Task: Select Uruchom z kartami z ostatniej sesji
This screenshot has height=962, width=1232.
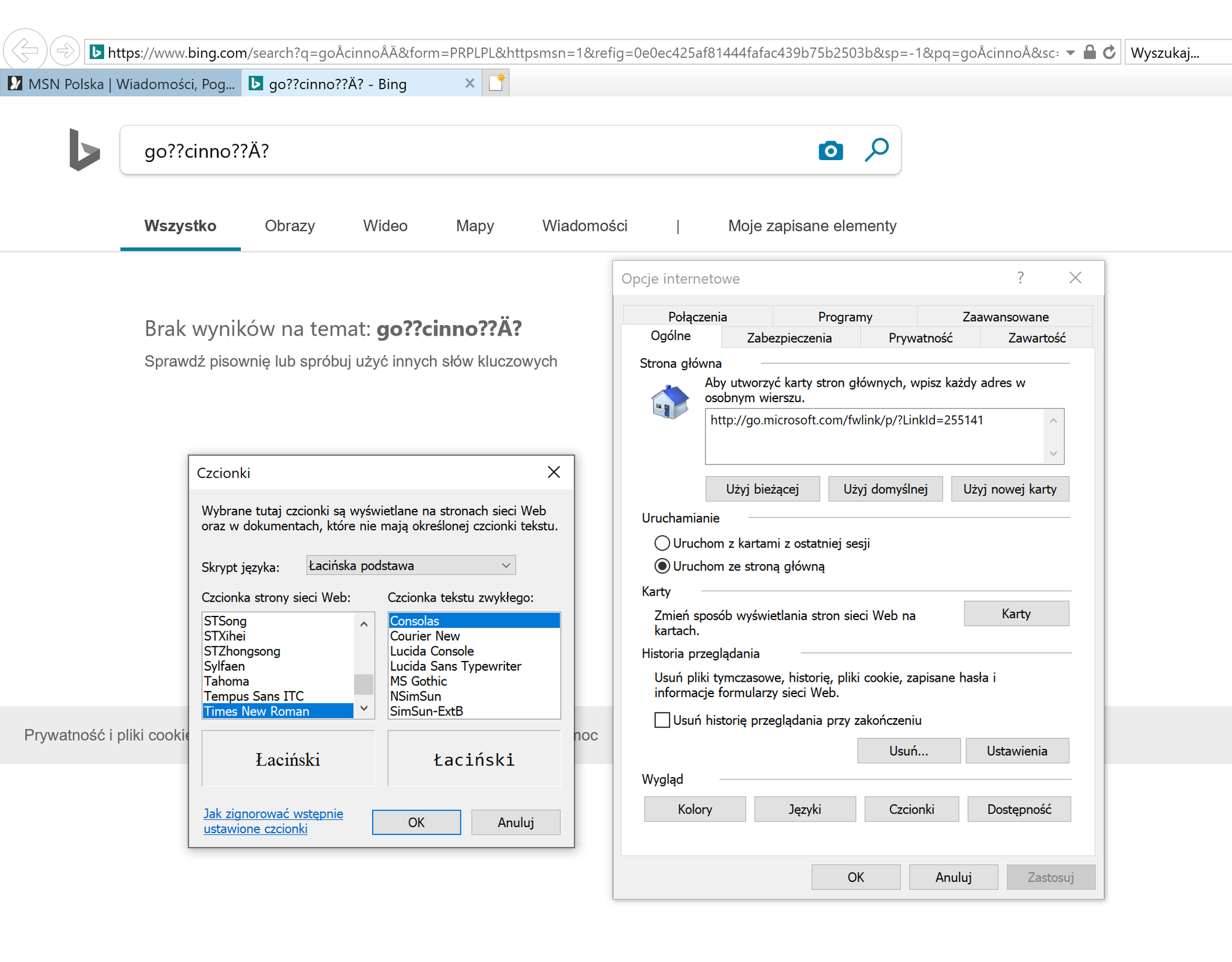Action: pos(762,543)
